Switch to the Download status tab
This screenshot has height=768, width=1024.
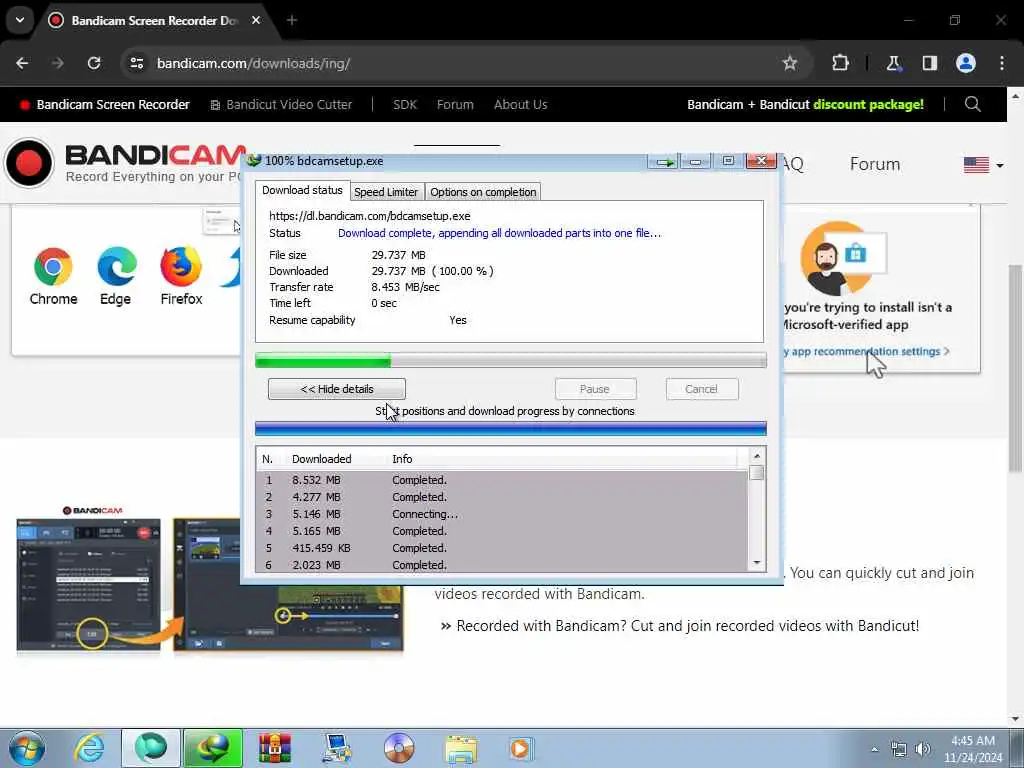(x=302, y=190)
